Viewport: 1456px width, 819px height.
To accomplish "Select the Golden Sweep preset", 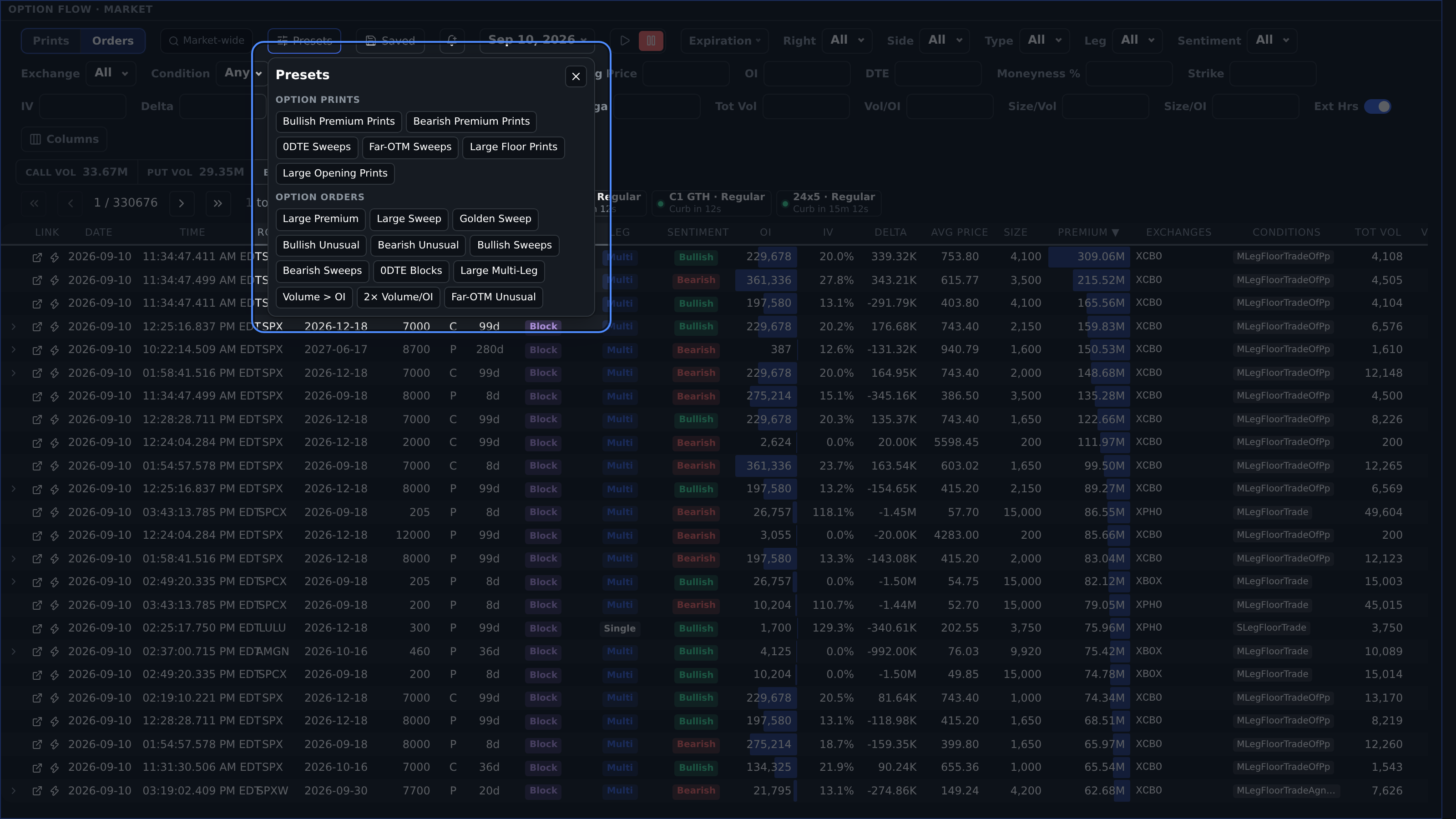I will point(495,219).
